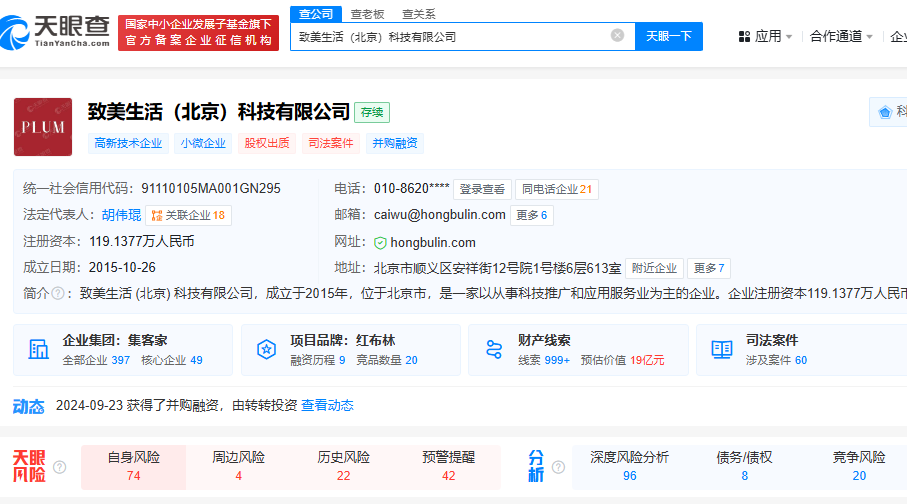This screenshot has height=504, width=907.
Task: Select the 小微企业 tag
Action: click(x=203, y=143)
